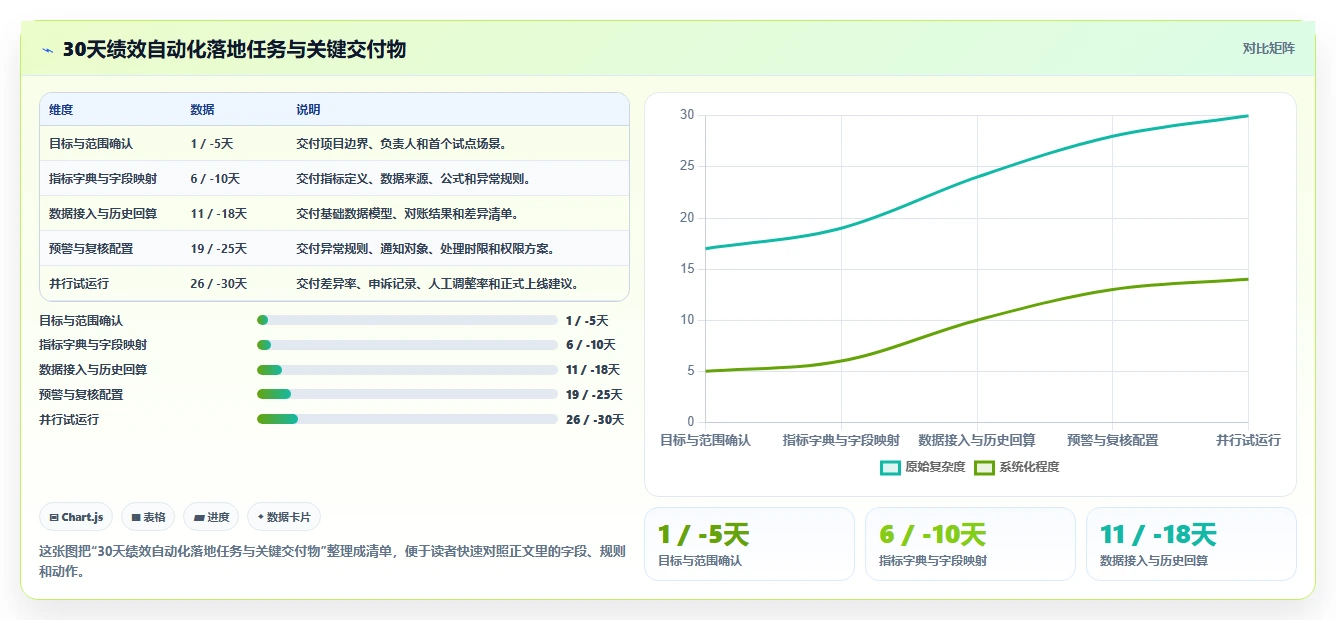This screenshot has height=620, width=1336.
Task: Click the Chart.js tag chip
Action: (x=77, y=517)
